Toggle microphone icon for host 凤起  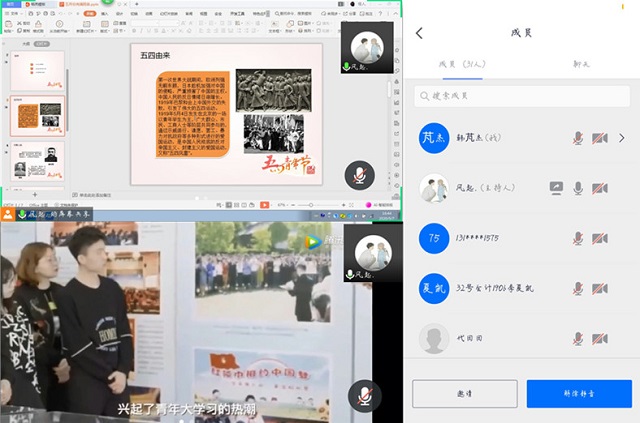tap(578, 188)
